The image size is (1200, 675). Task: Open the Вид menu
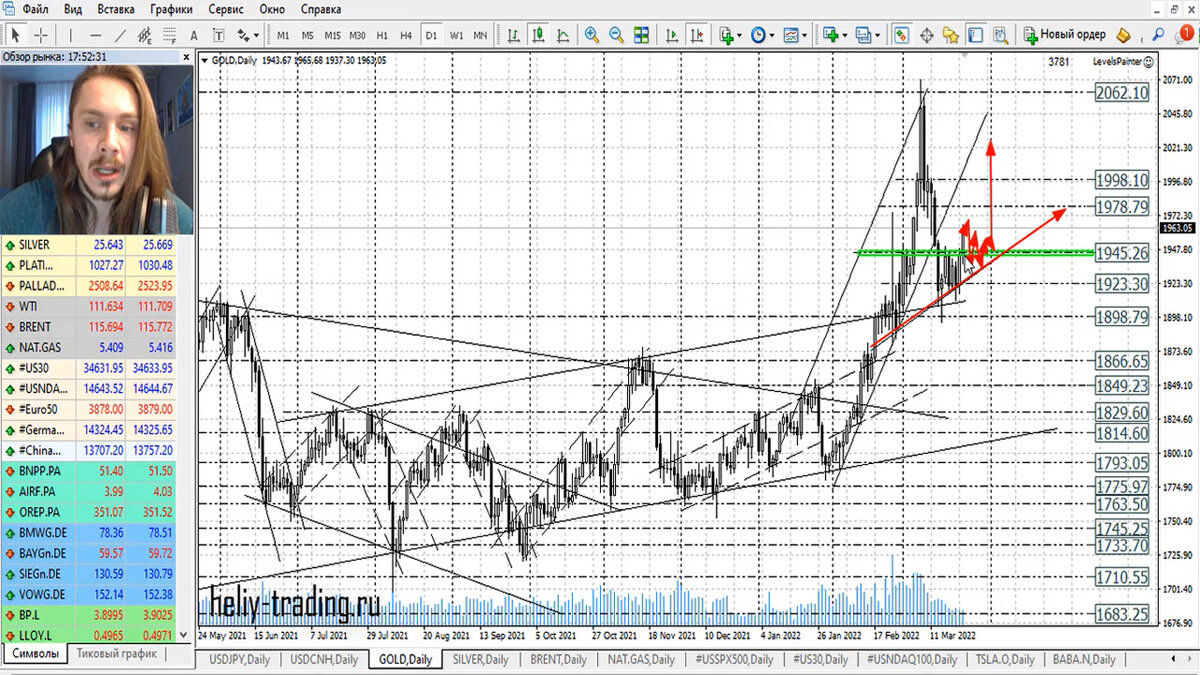pos(73,9)
